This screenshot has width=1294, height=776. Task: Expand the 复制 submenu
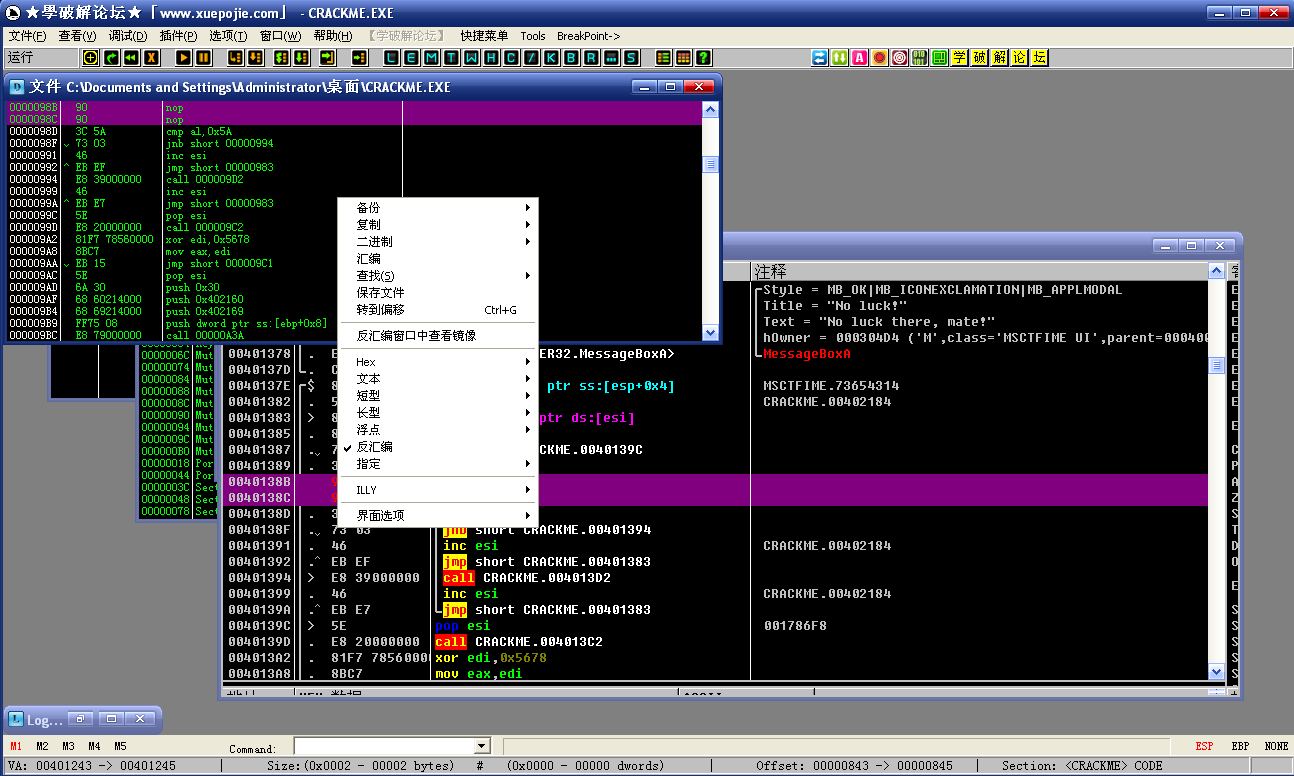[x=438, y=225]
